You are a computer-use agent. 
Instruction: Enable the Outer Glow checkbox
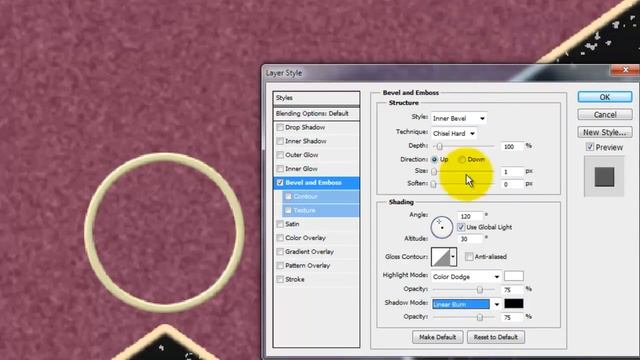[x=280, y=155]
